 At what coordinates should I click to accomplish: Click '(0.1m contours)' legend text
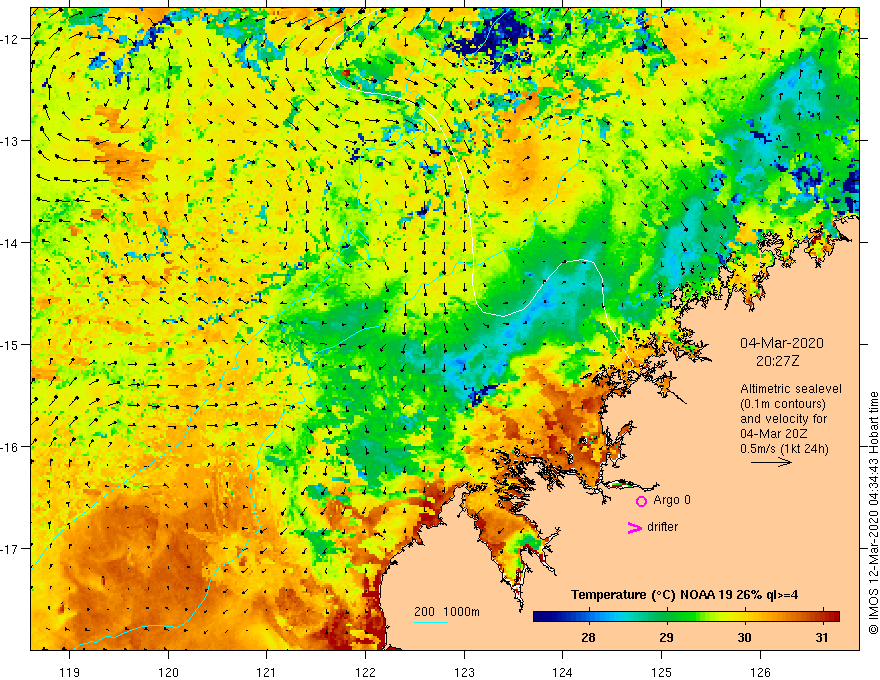(x=783, y=404)
